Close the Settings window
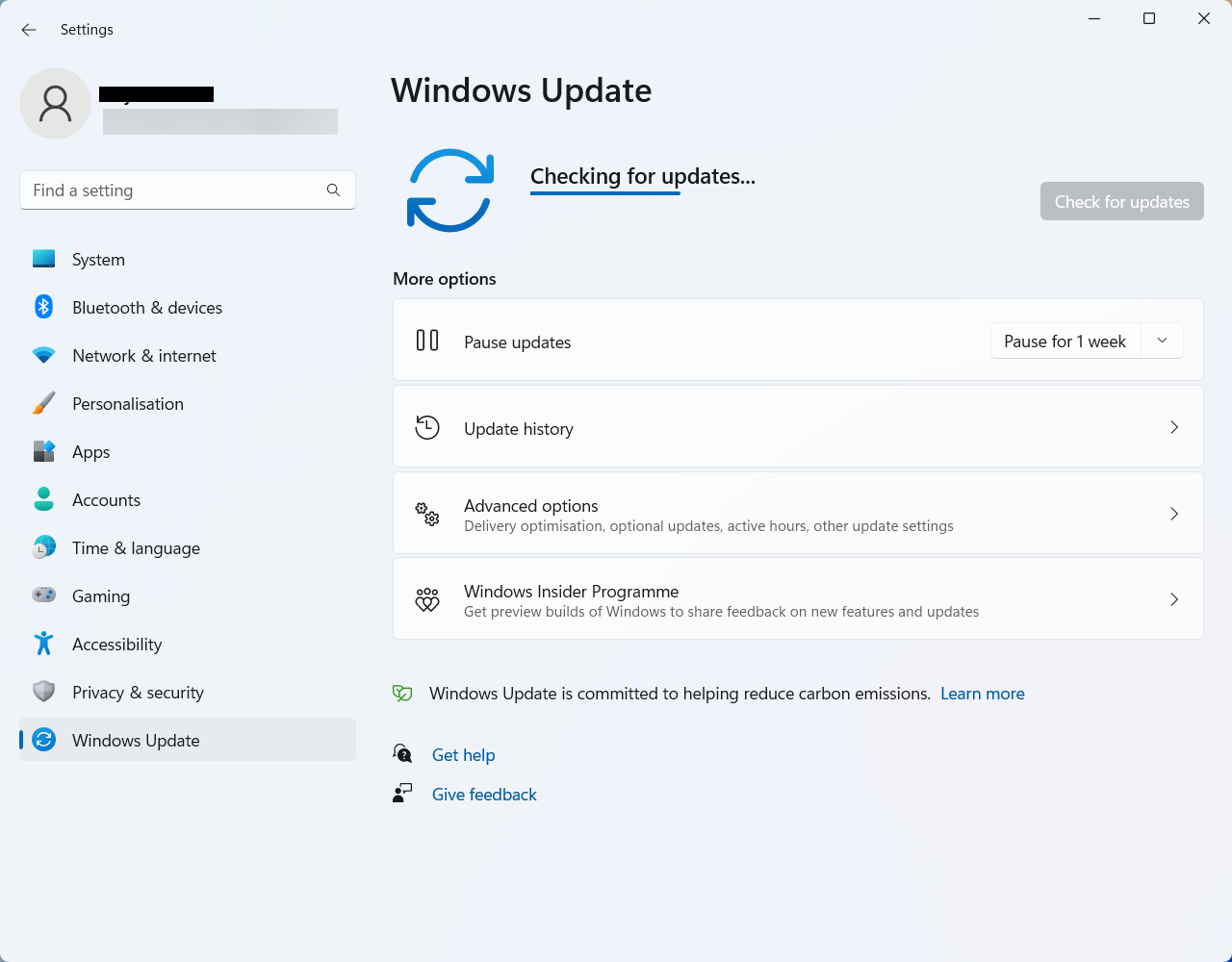Image resolution: width=1232 pixels, height=962 pixels. coord(1204,18)
